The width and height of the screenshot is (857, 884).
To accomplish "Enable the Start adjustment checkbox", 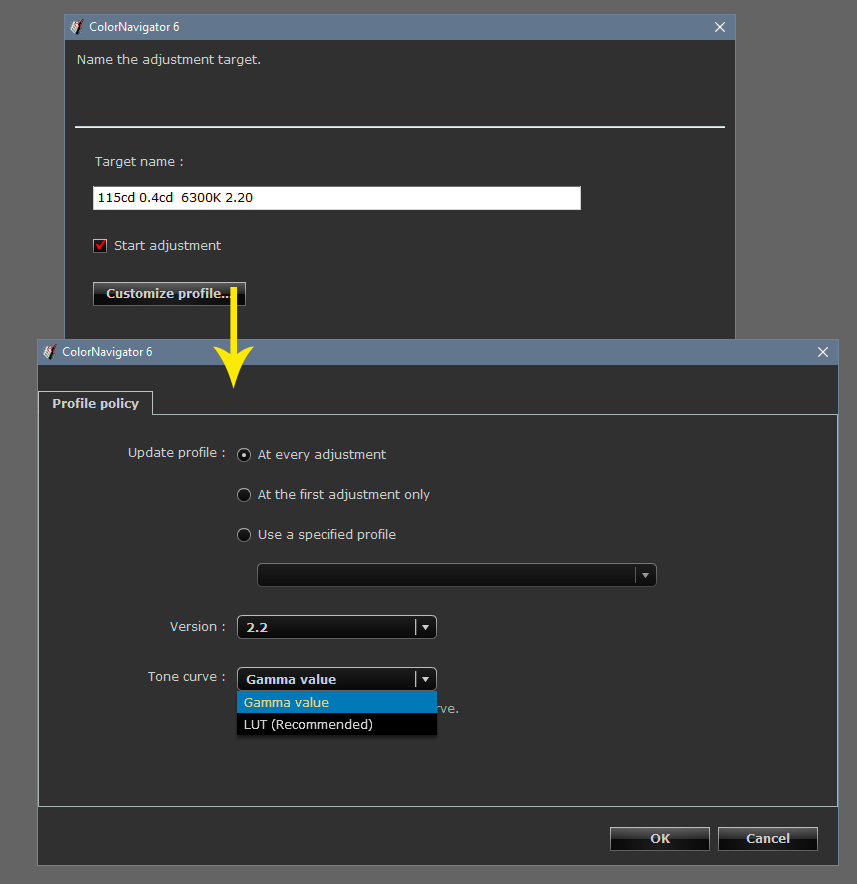I will point(100,245).
